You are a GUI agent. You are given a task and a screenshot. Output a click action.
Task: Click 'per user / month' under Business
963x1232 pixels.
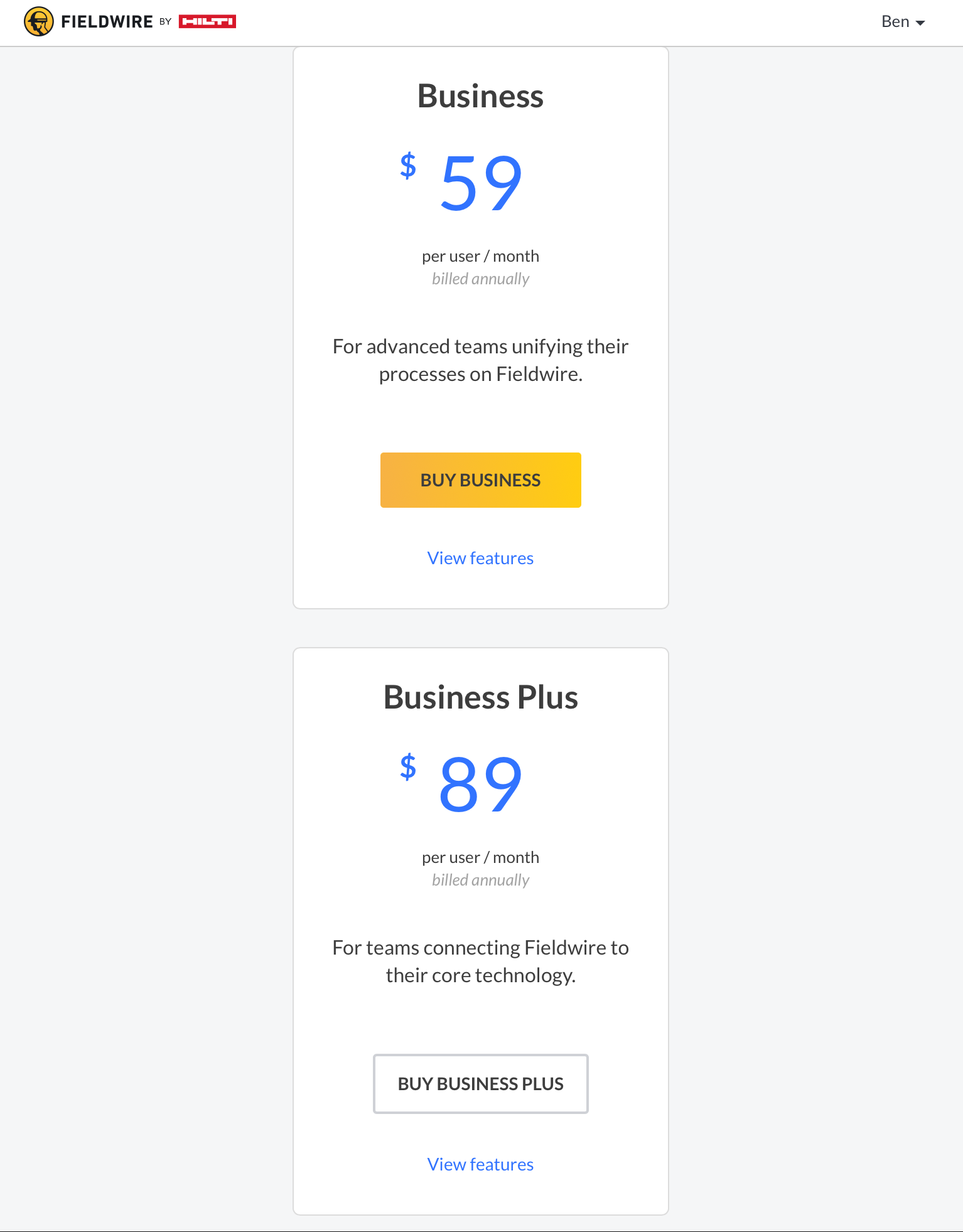481,256
